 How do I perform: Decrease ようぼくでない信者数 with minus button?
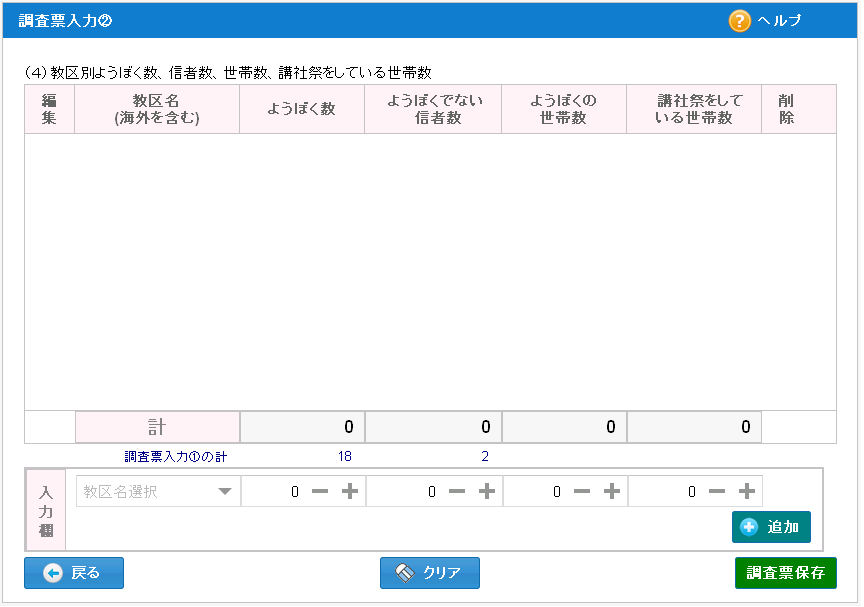pyautogui.click(x=458, y=493)
